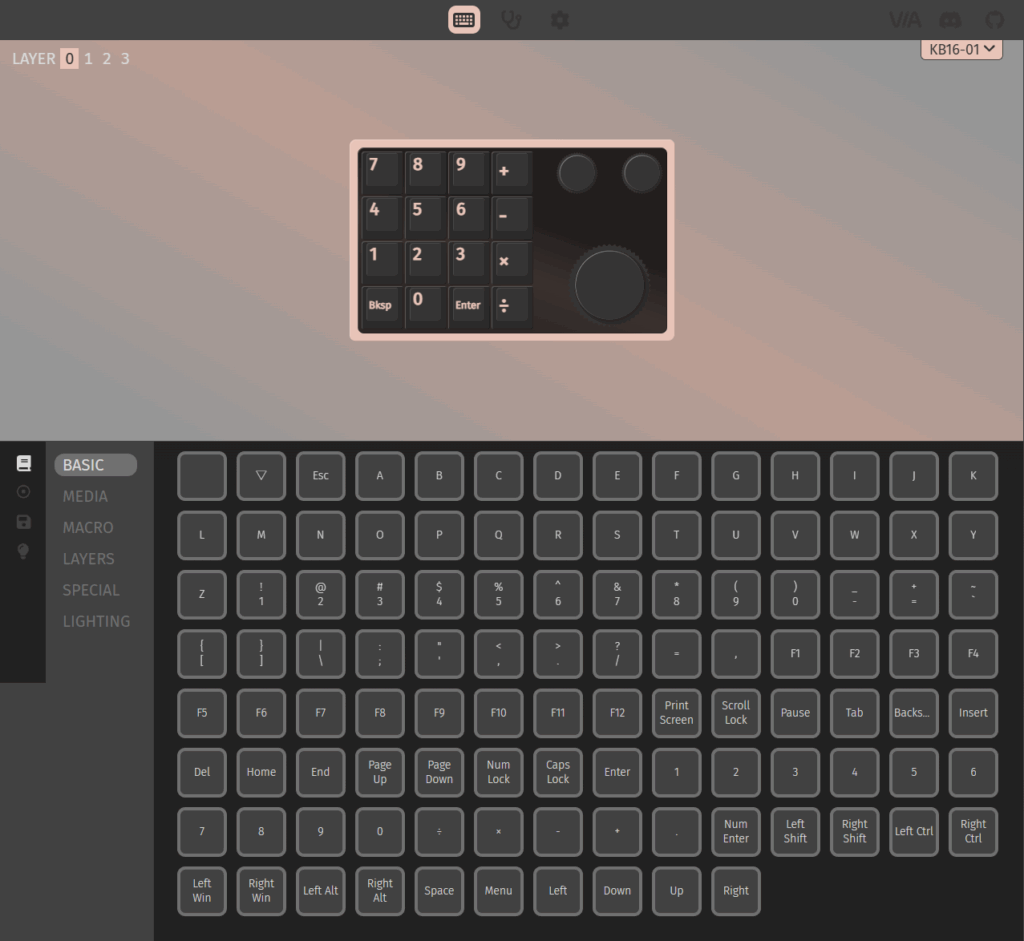
Task: Switch to layer 3
Action: pyautogui.click(x=125, y=59)
